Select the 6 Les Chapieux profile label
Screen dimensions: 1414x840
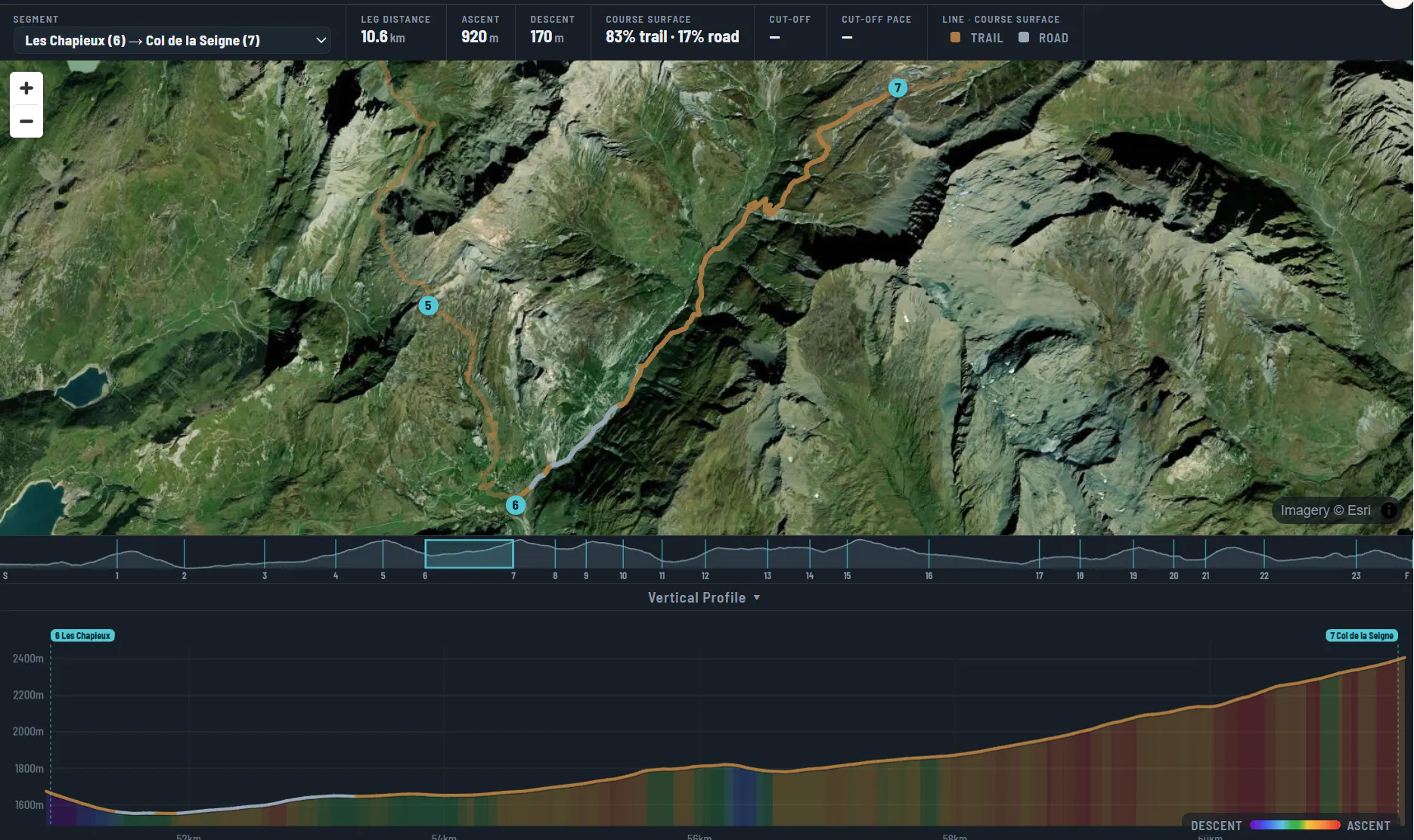click(82, 636)
